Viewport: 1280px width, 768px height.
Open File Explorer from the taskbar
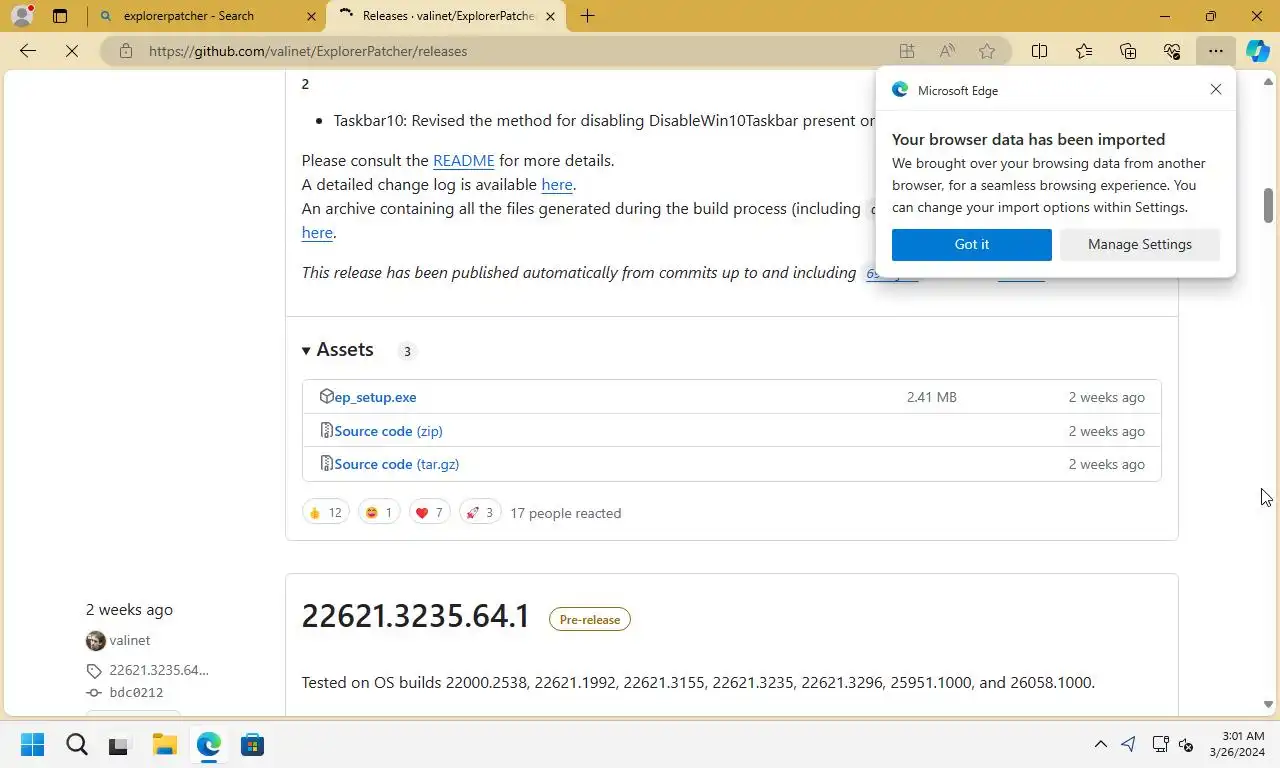click(x=164, y=744)
